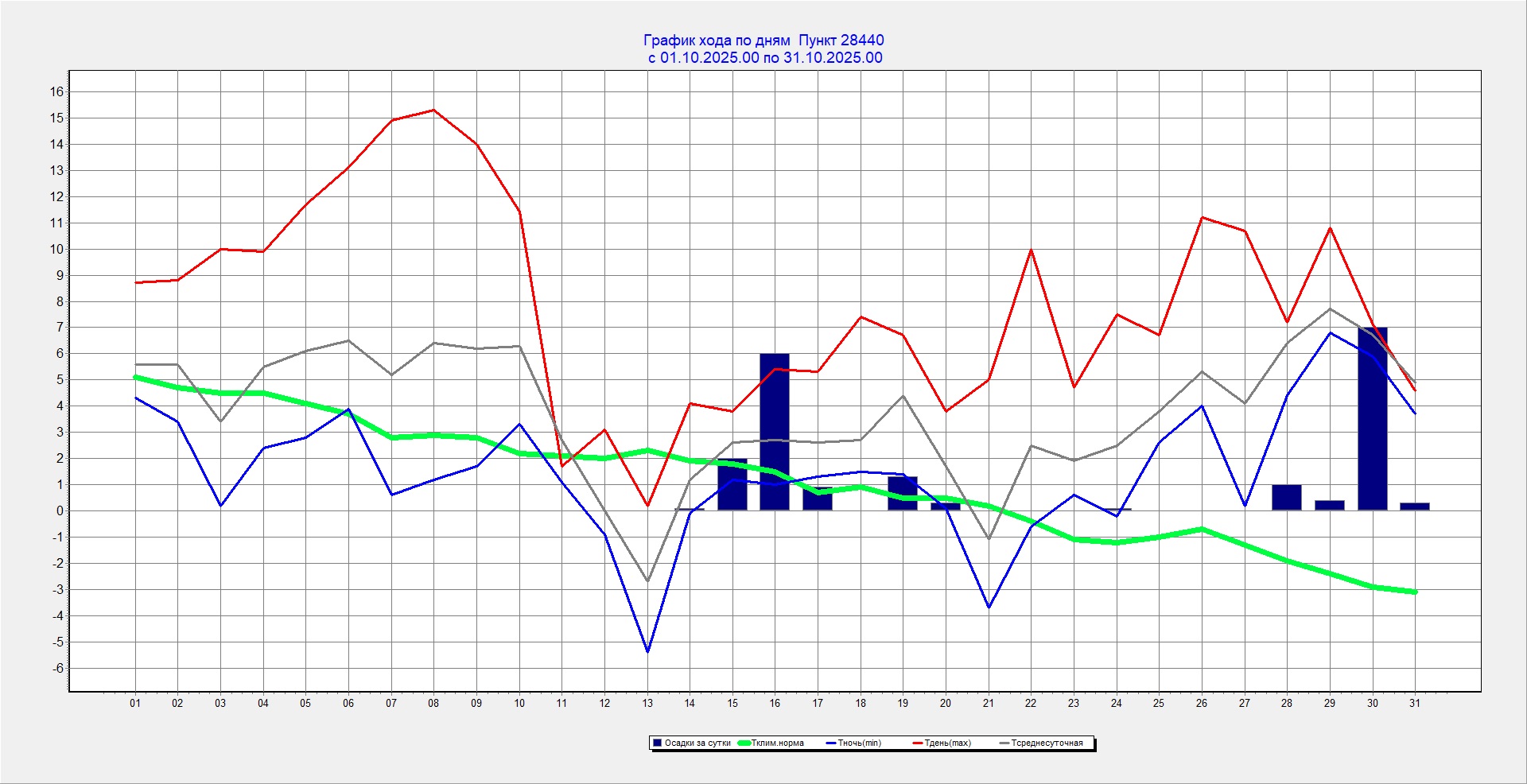The image size is (1527, 784).
Task: Click the gray 'Тсреднесуточная' legend line marker
Action: click(1004, 743)
